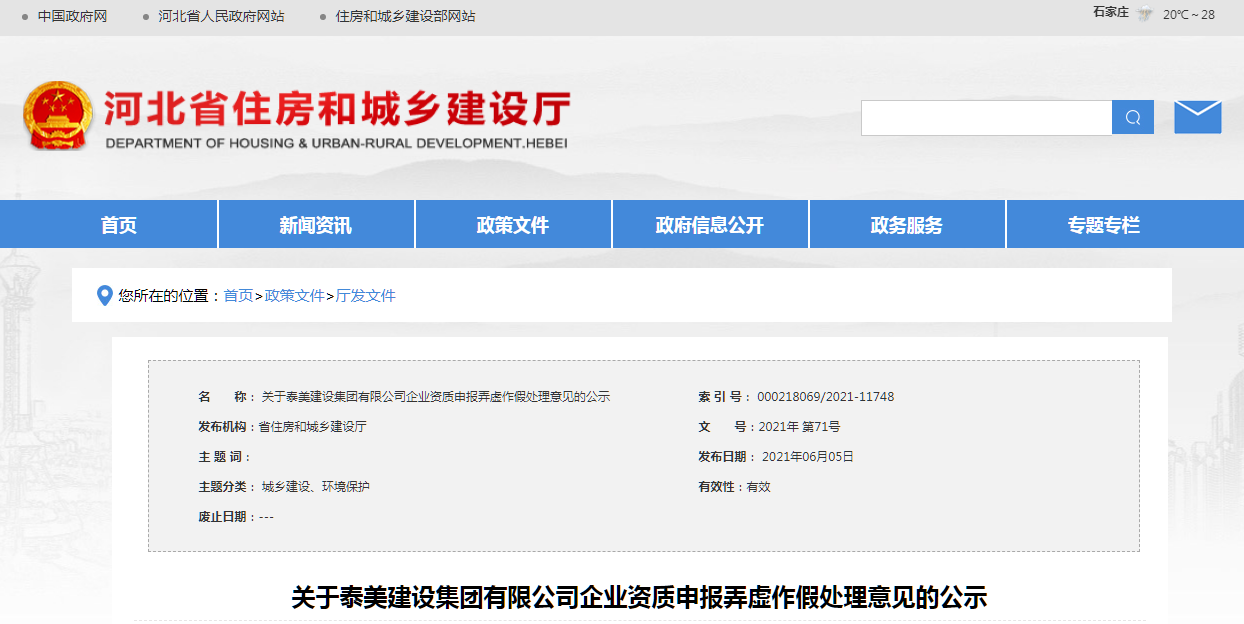
Task: Select the 政府信息公开 menu item
Action: [x=709, y=225]
